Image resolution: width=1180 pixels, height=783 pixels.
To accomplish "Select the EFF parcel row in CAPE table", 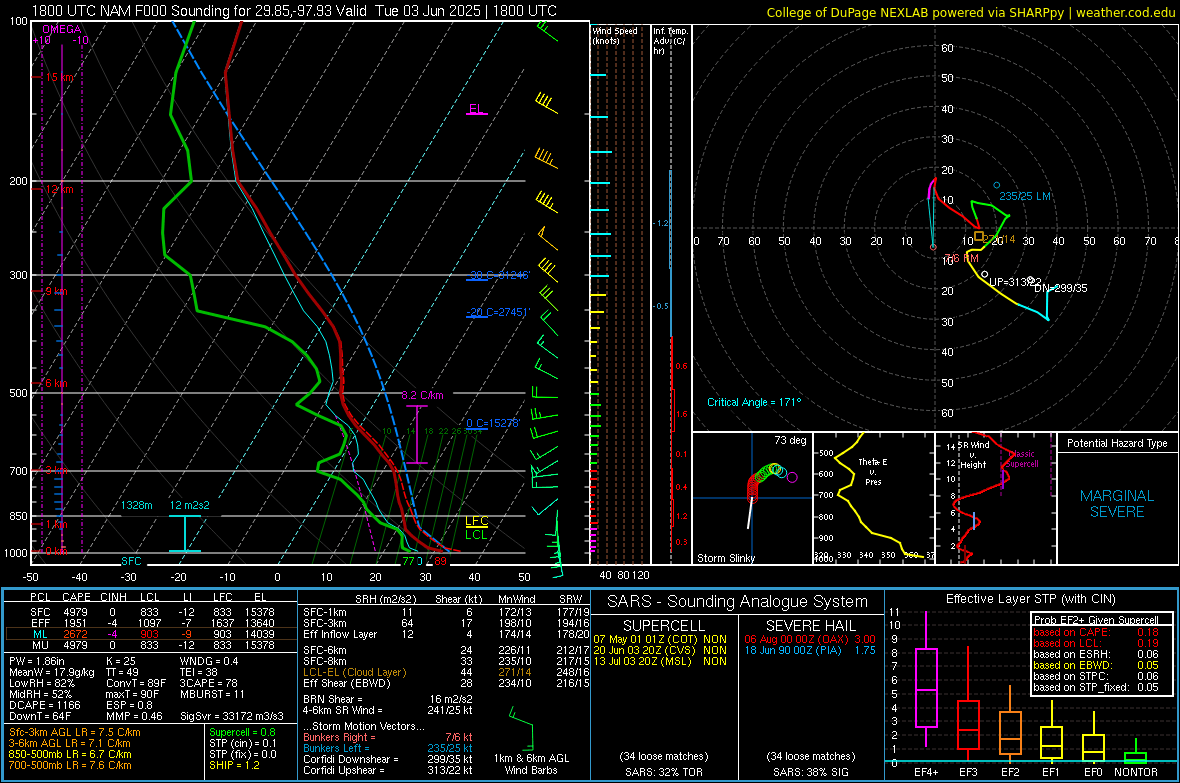I will (x=151, y=623).
